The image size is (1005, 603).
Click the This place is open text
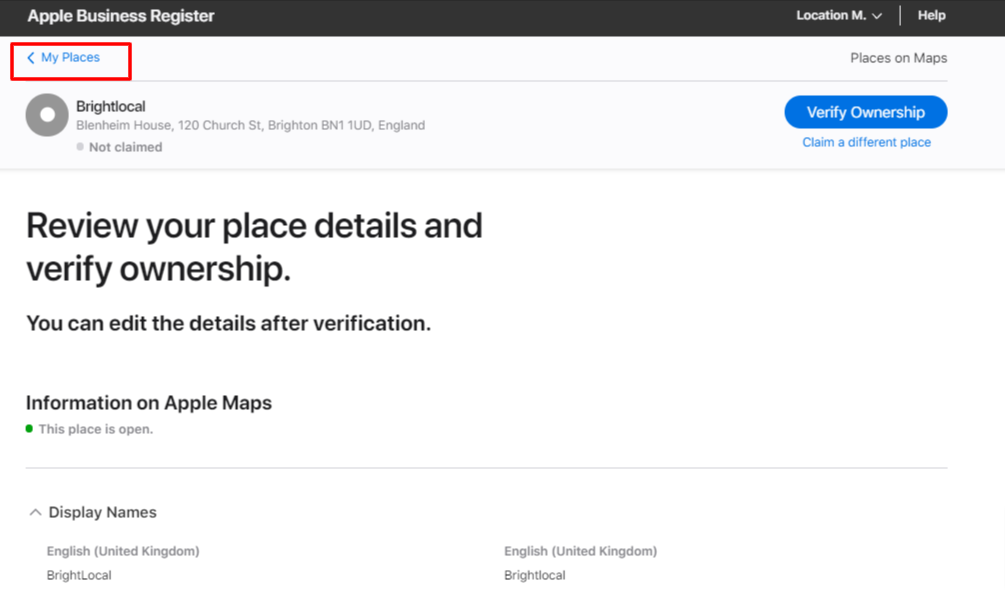click(96, 429)
